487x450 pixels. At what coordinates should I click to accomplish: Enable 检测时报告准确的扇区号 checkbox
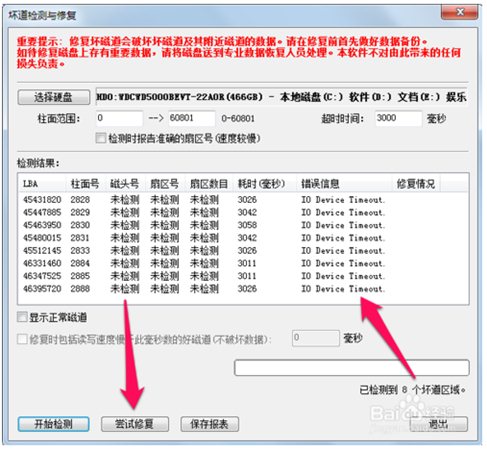[x=101, y=138]
